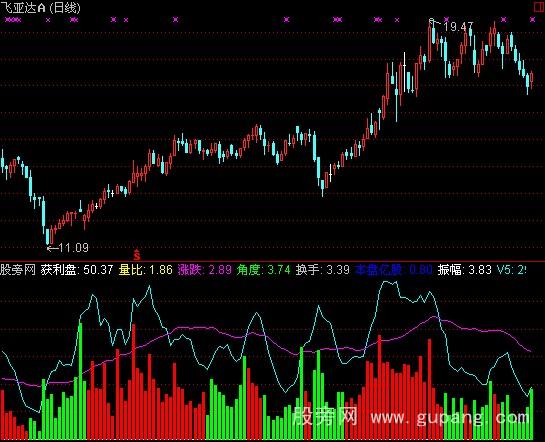Select the V5 indicator label

[511, 270]
